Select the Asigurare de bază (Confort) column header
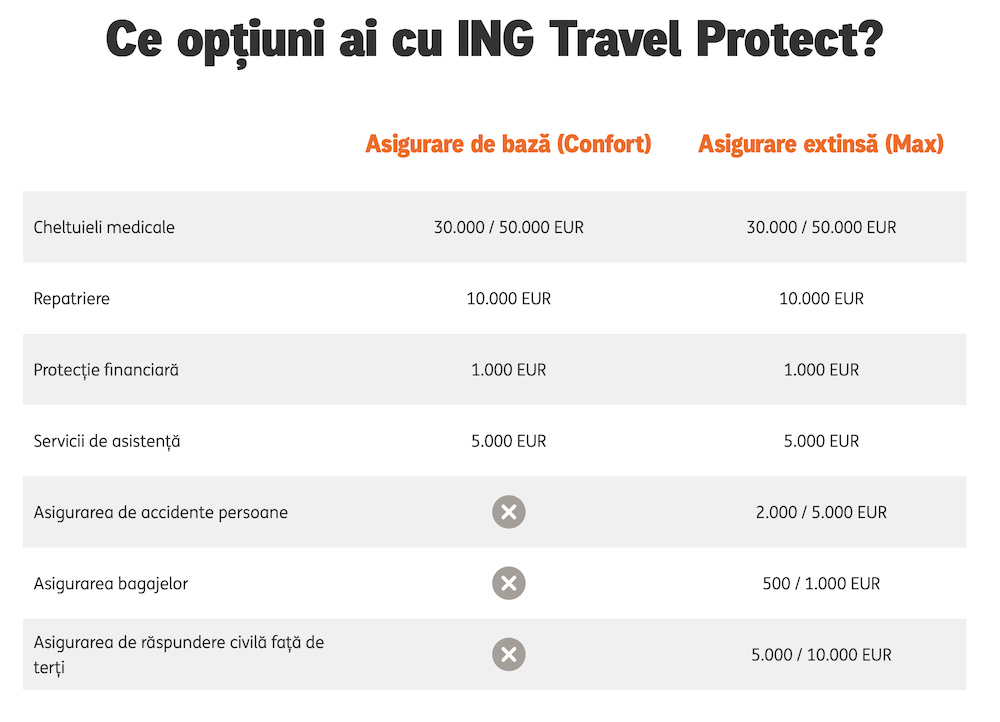Screen dimensions: 1000x722 [508, 144]
